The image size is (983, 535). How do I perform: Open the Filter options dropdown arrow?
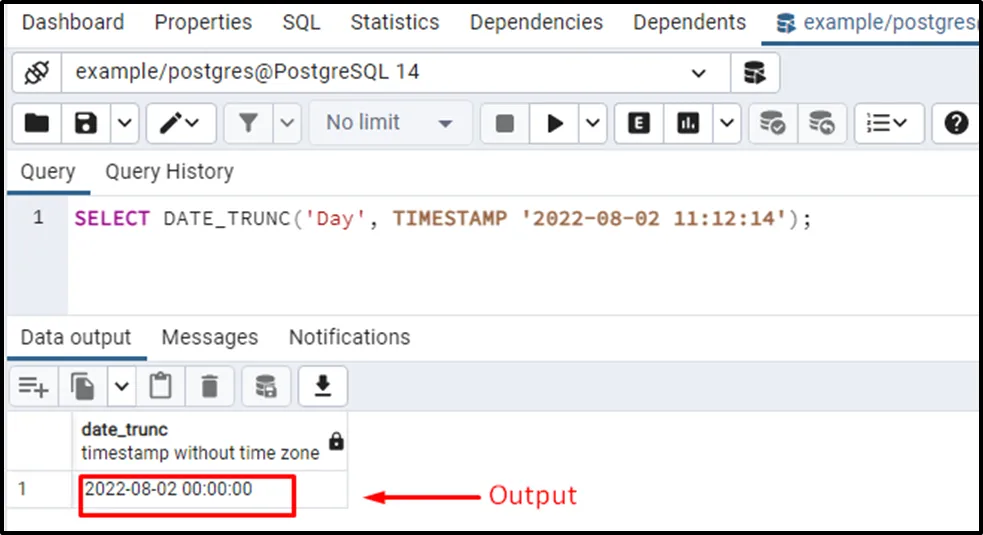[x=287, y=123]
